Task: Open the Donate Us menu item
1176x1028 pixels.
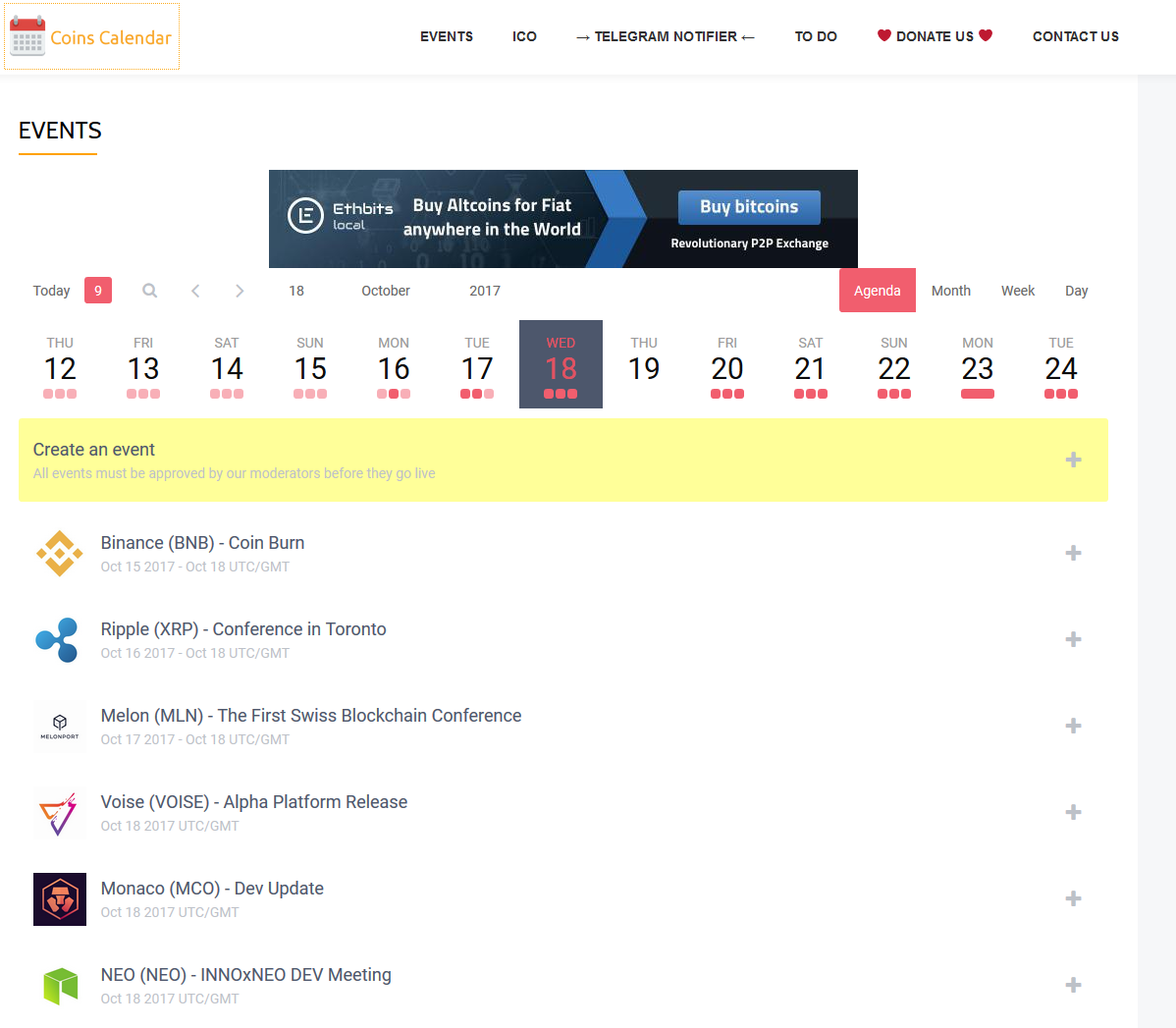Action: pos(935,36)
